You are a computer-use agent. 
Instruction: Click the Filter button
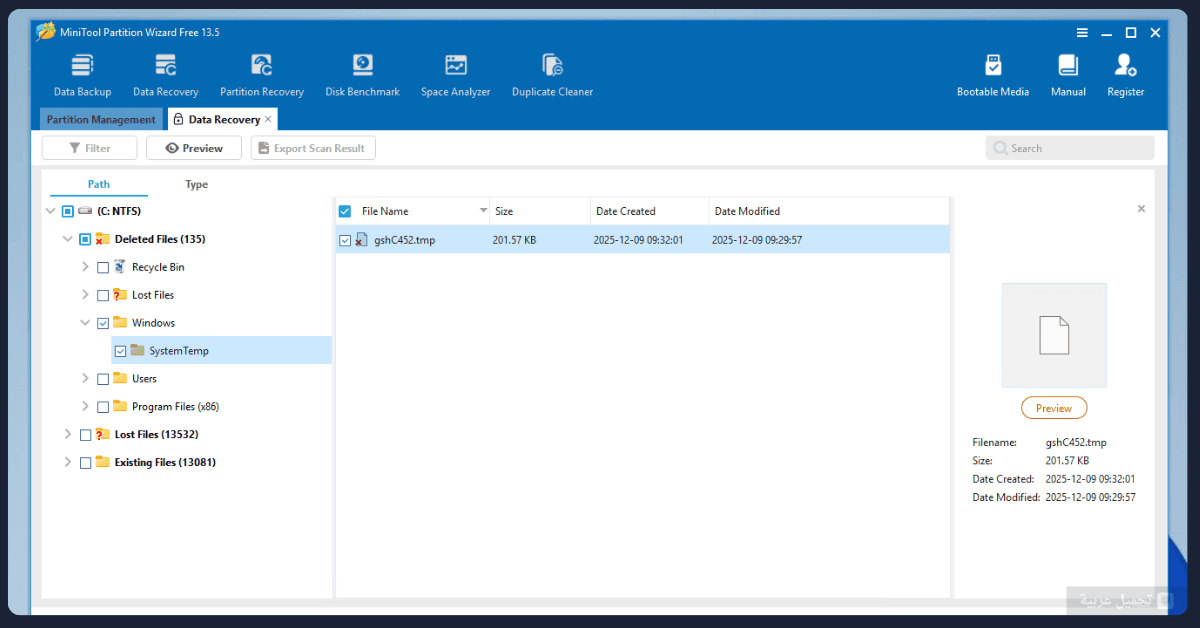tap(89, 148)
